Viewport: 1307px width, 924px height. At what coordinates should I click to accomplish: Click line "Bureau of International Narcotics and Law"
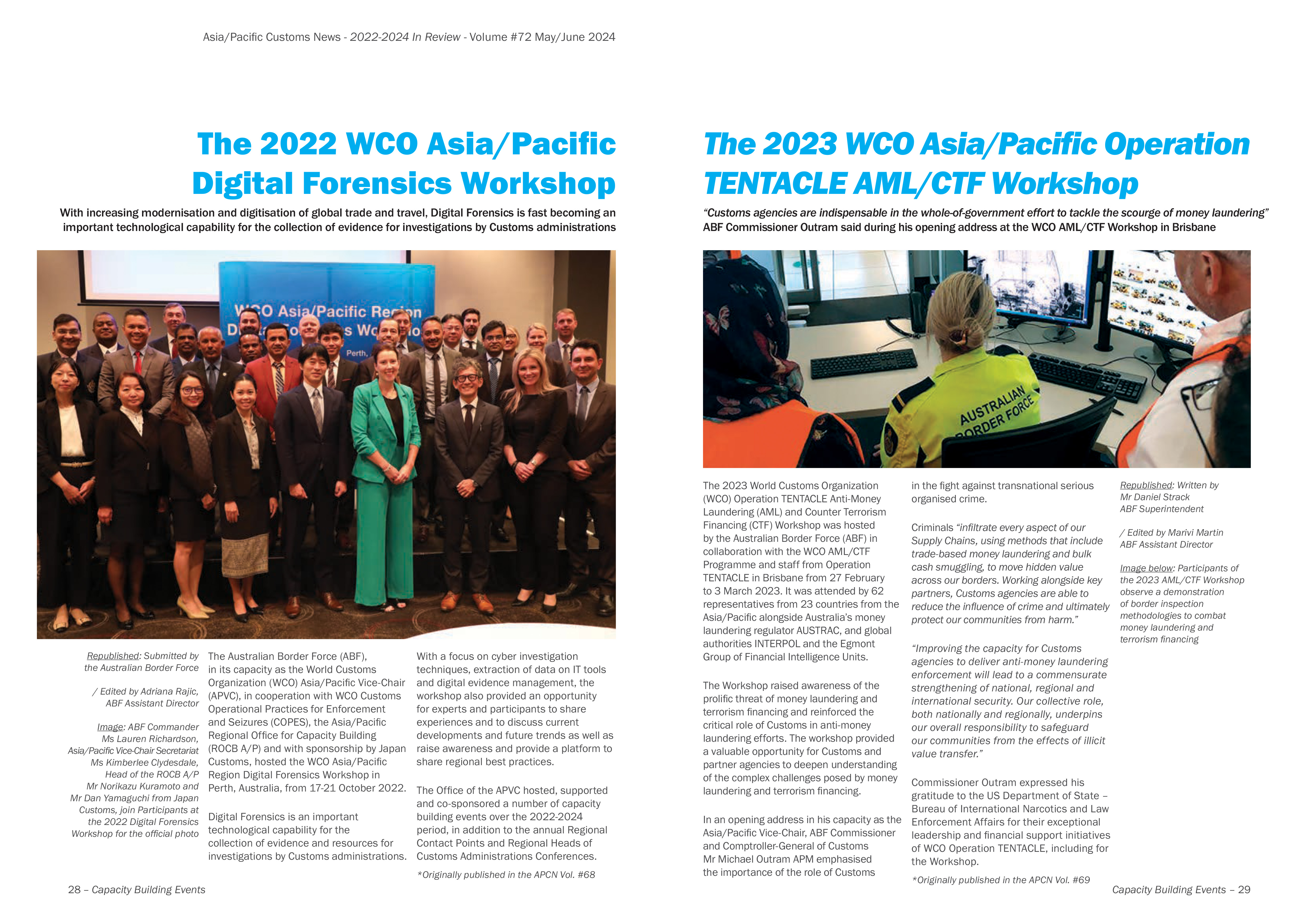click(1010, 809)
